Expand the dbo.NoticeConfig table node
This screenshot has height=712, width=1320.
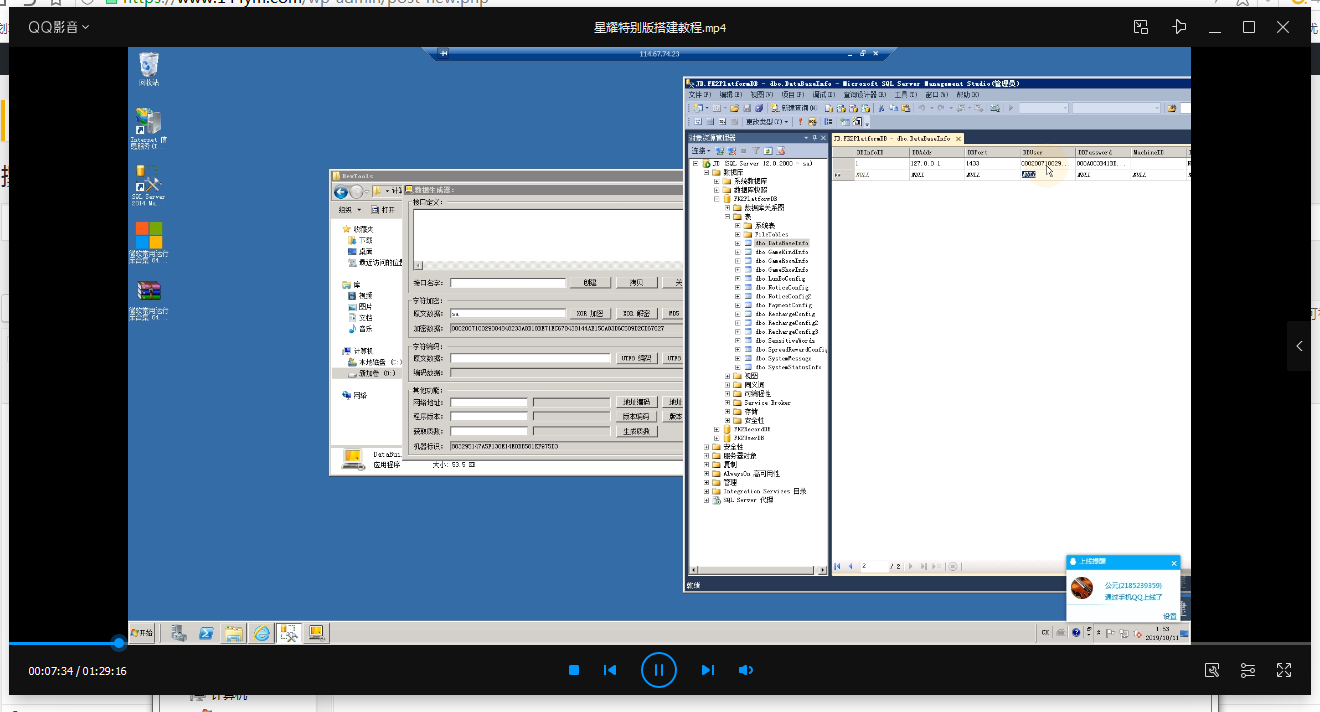(x=737, y=288)
